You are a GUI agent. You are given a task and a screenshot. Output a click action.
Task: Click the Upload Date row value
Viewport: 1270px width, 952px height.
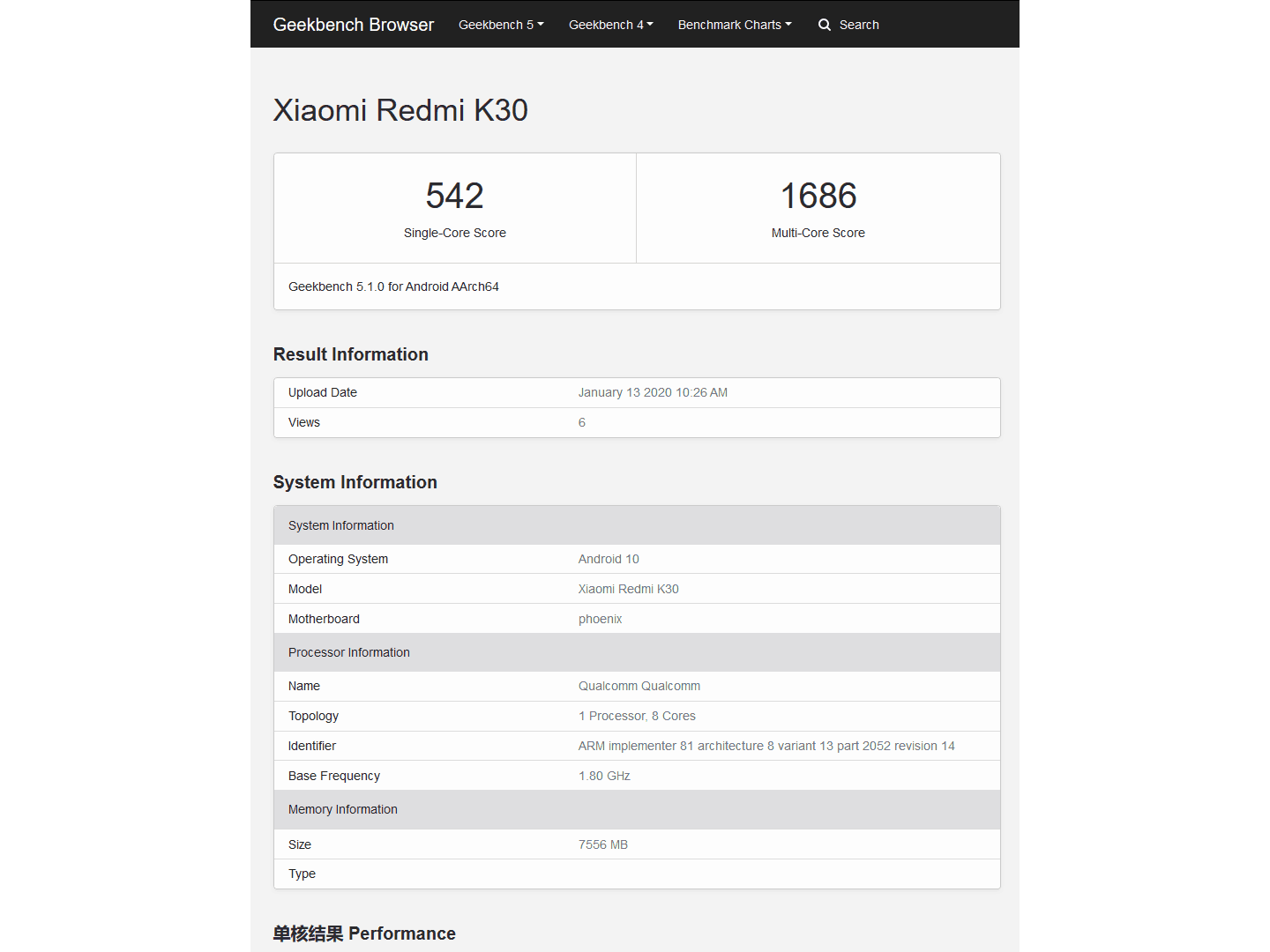coord(653,392)
